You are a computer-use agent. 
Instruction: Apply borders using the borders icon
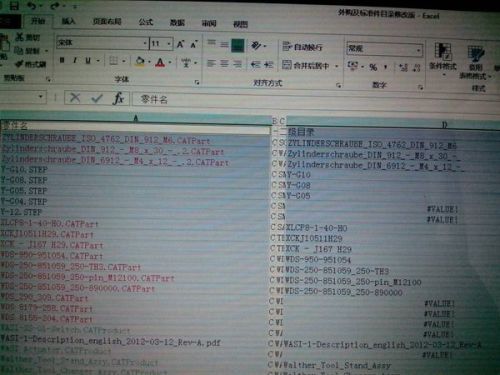click(114, 61)
